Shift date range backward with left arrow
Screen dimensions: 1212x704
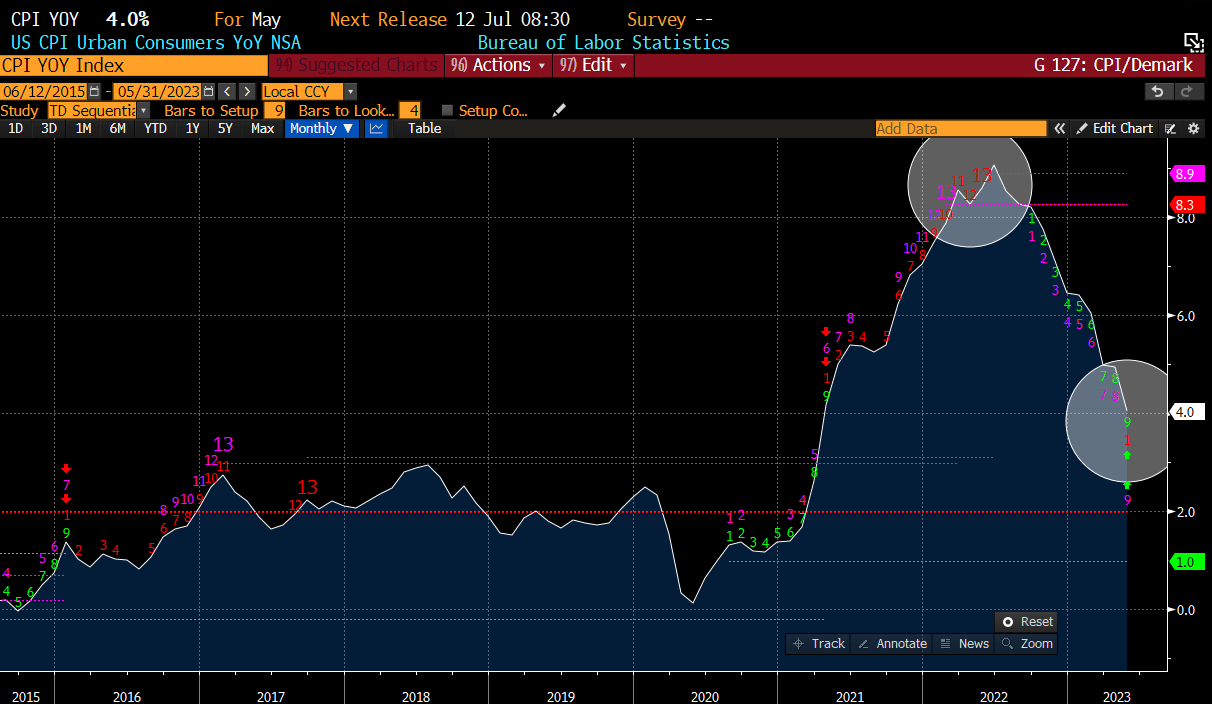[226, 91]
